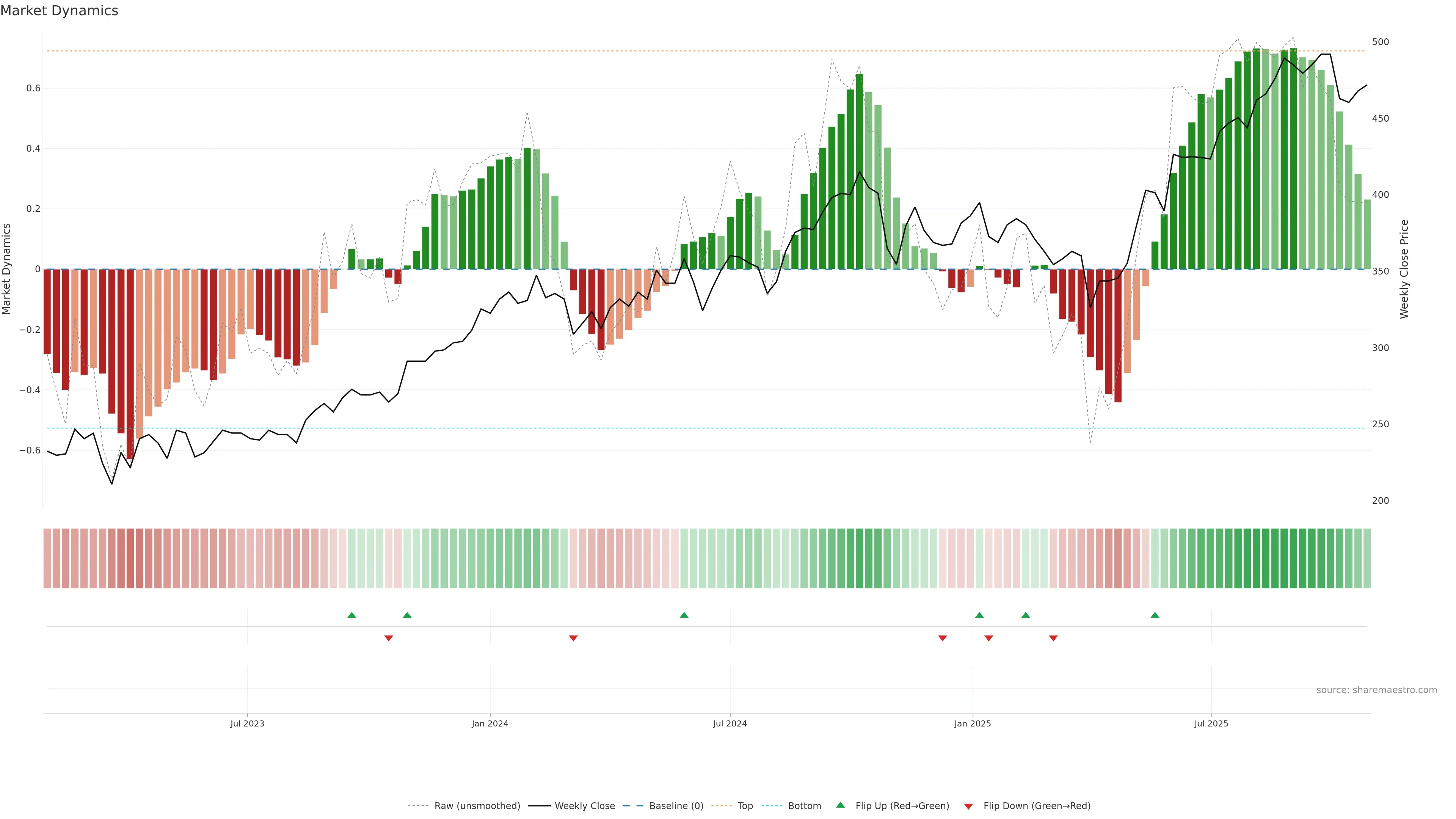
Task: Toggle the Top legend entry
Action: coord(745,805)
